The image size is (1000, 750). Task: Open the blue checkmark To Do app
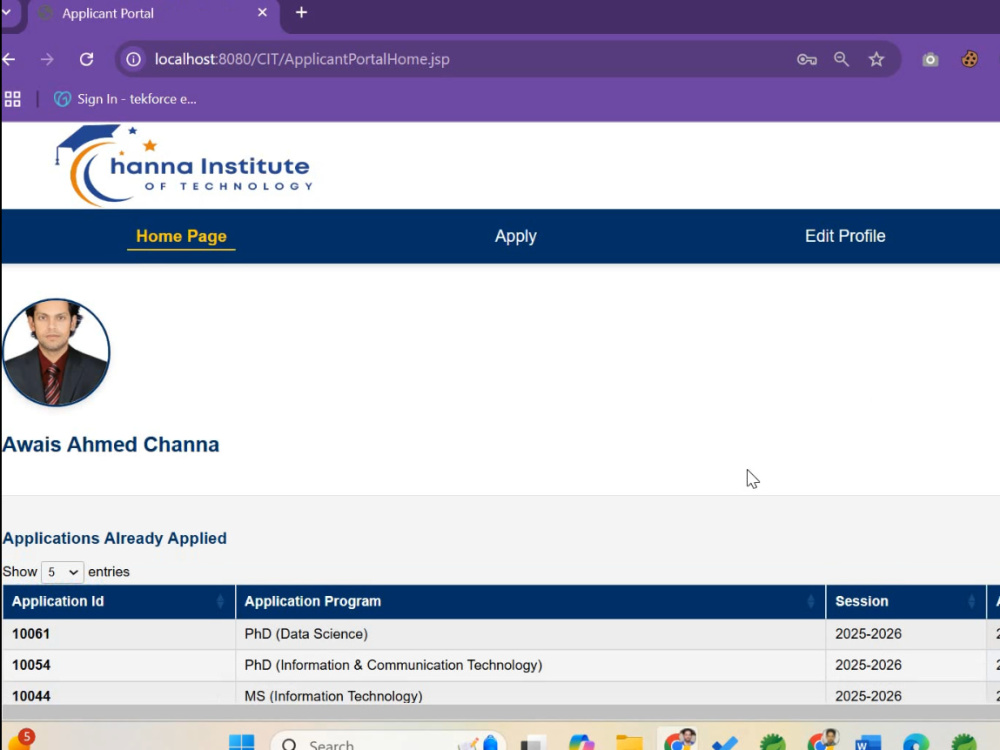click(725, 743)
